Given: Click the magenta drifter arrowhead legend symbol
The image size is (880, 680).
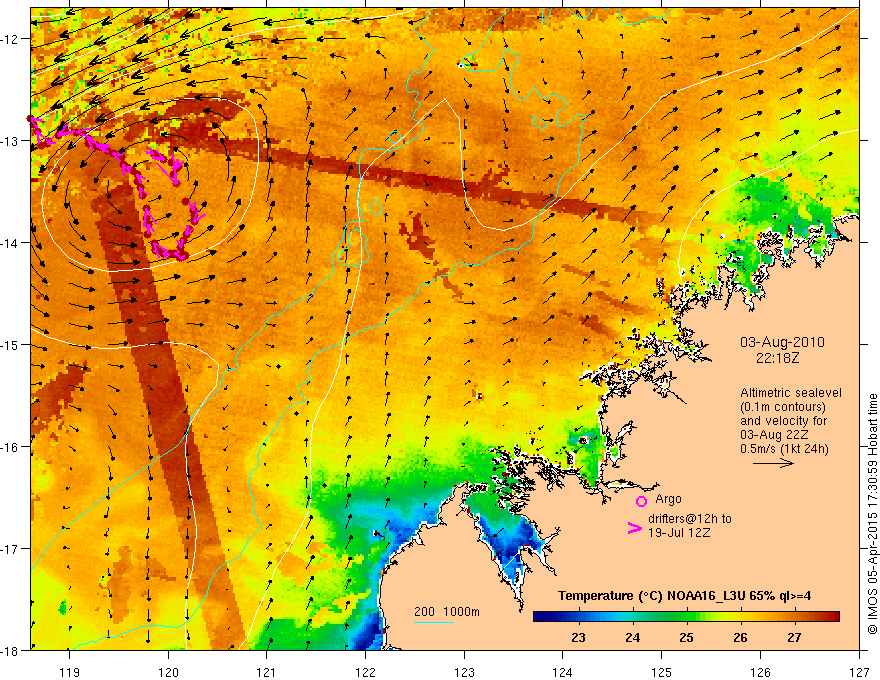Looking at the screenshot, I should click(x=634, y=528).
